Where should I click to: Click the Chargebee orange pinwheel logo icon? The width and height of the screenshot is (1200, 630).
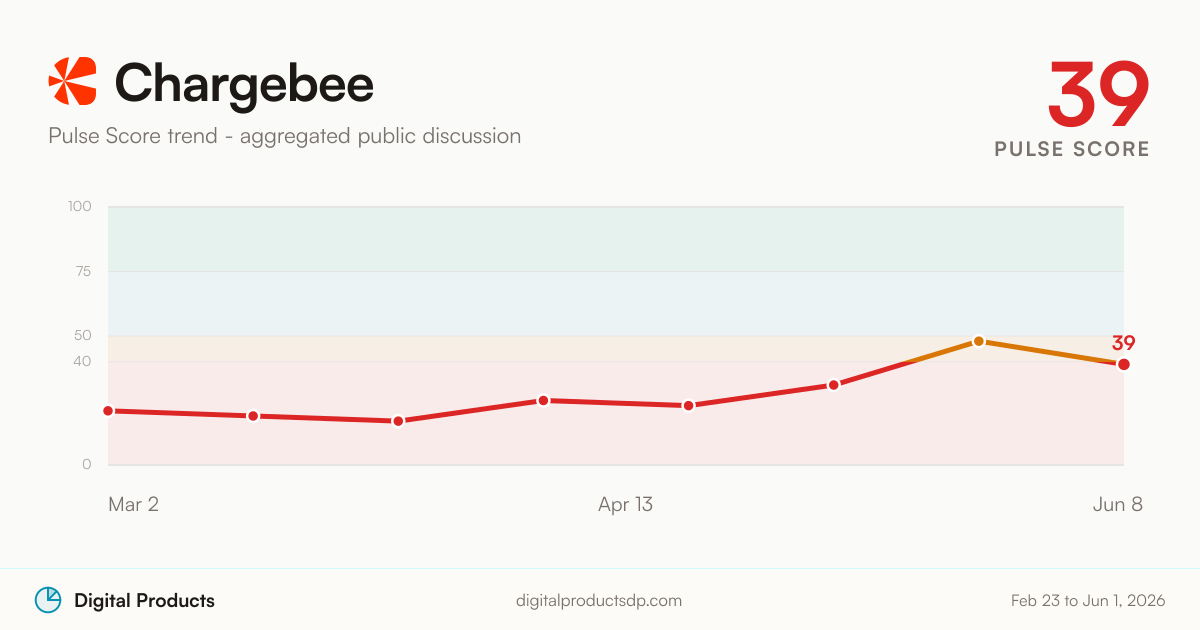click(73, 82)
